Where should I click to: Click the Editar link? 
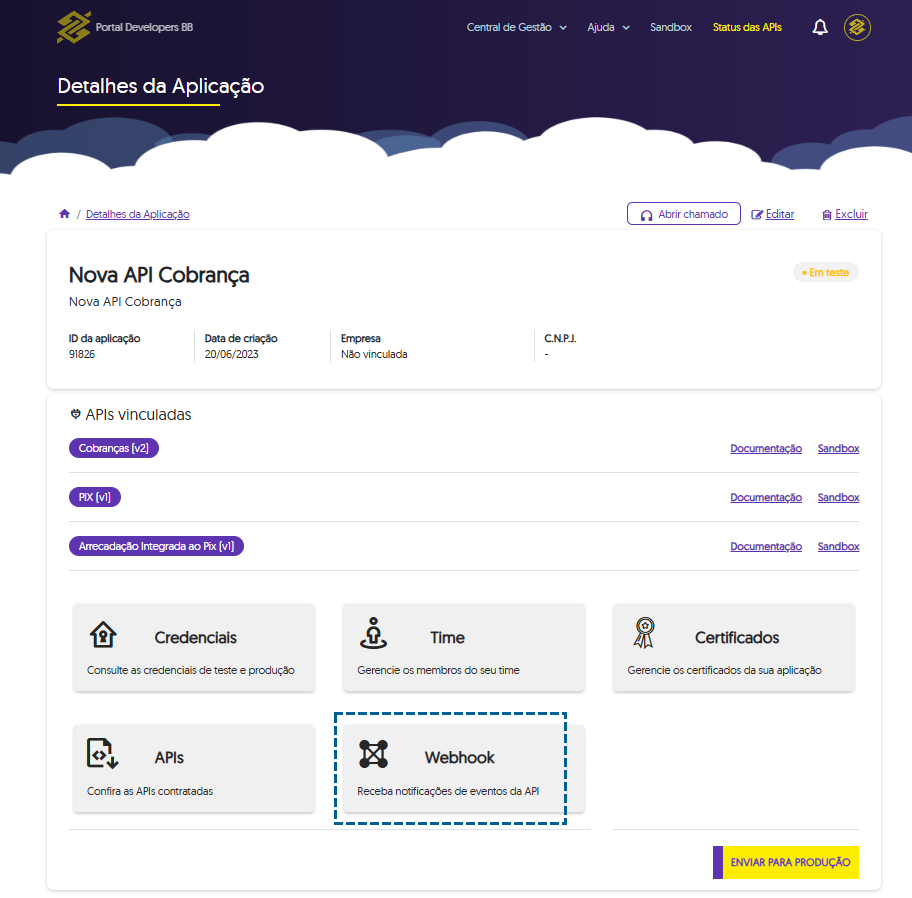[779, 214]
